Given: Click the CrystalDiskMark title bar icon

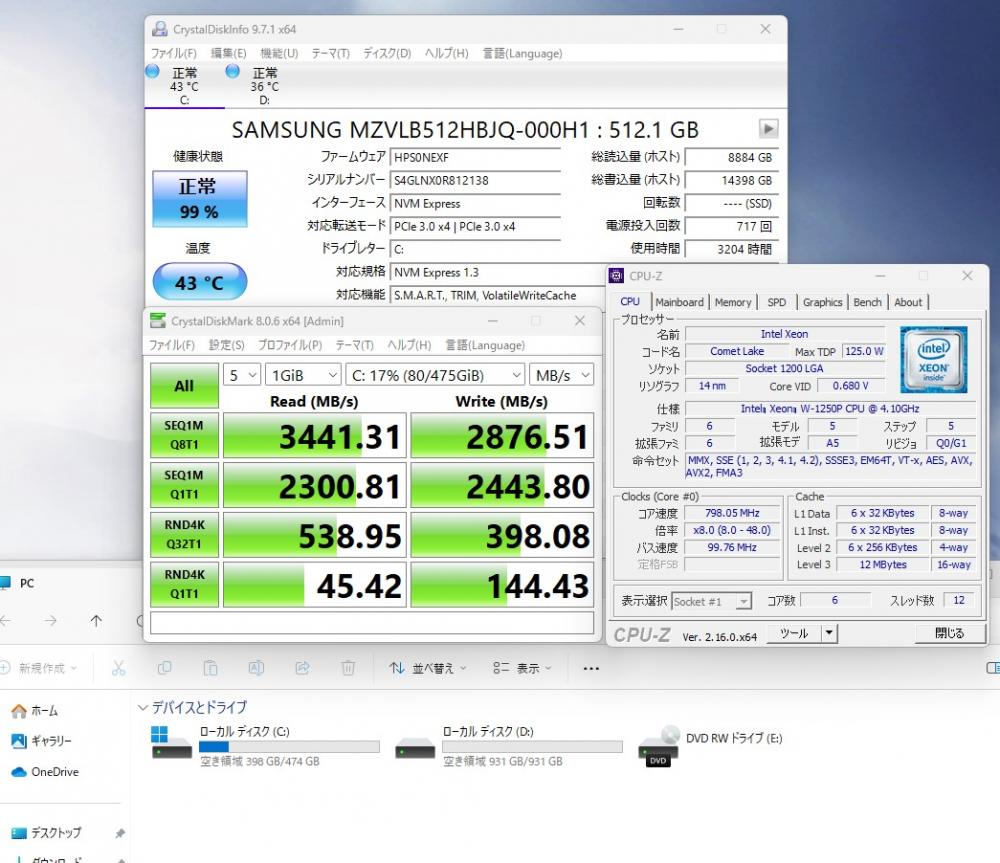Looking at the screenshot, I should (x=158, y=321).
